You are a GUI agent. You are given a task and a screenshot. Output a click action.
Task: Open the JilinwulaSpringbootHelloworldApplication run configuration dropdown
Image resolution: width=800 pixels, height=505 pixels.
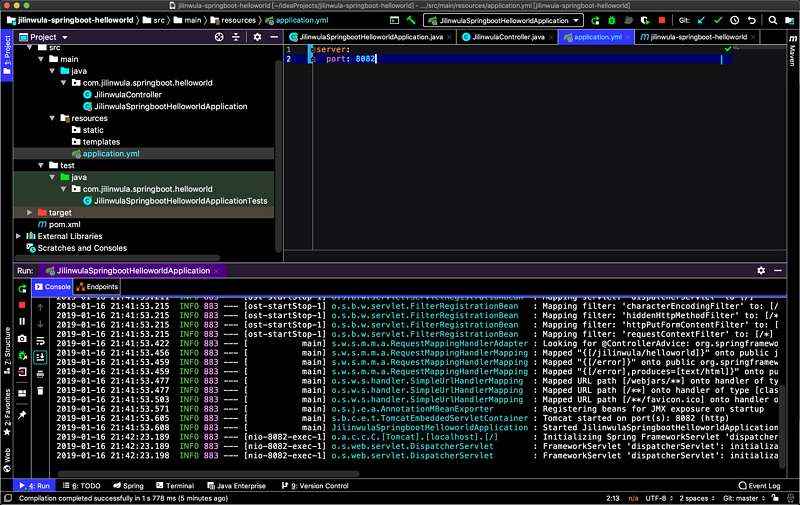click(x=503, y=20)
